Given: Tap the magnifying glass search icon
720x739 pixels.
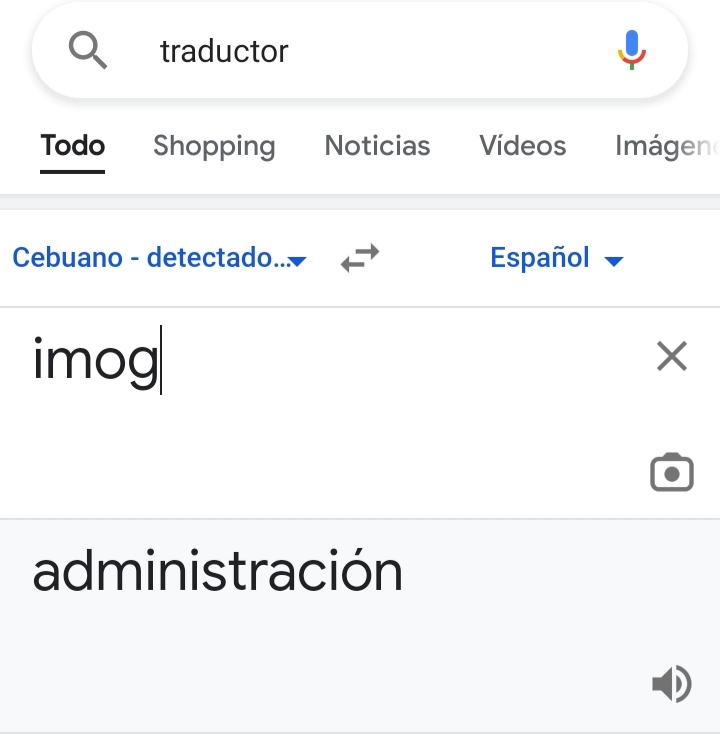Looking at the screenshot, I should (x=87, y=48).
